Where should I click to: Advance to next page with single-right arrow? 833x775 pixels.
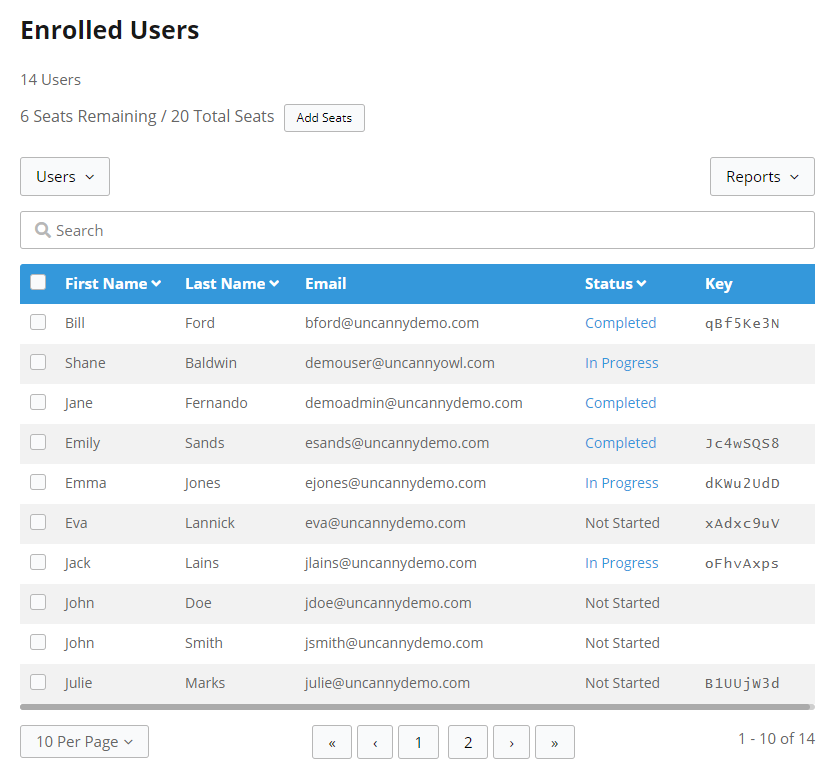[x=512, y=742]
